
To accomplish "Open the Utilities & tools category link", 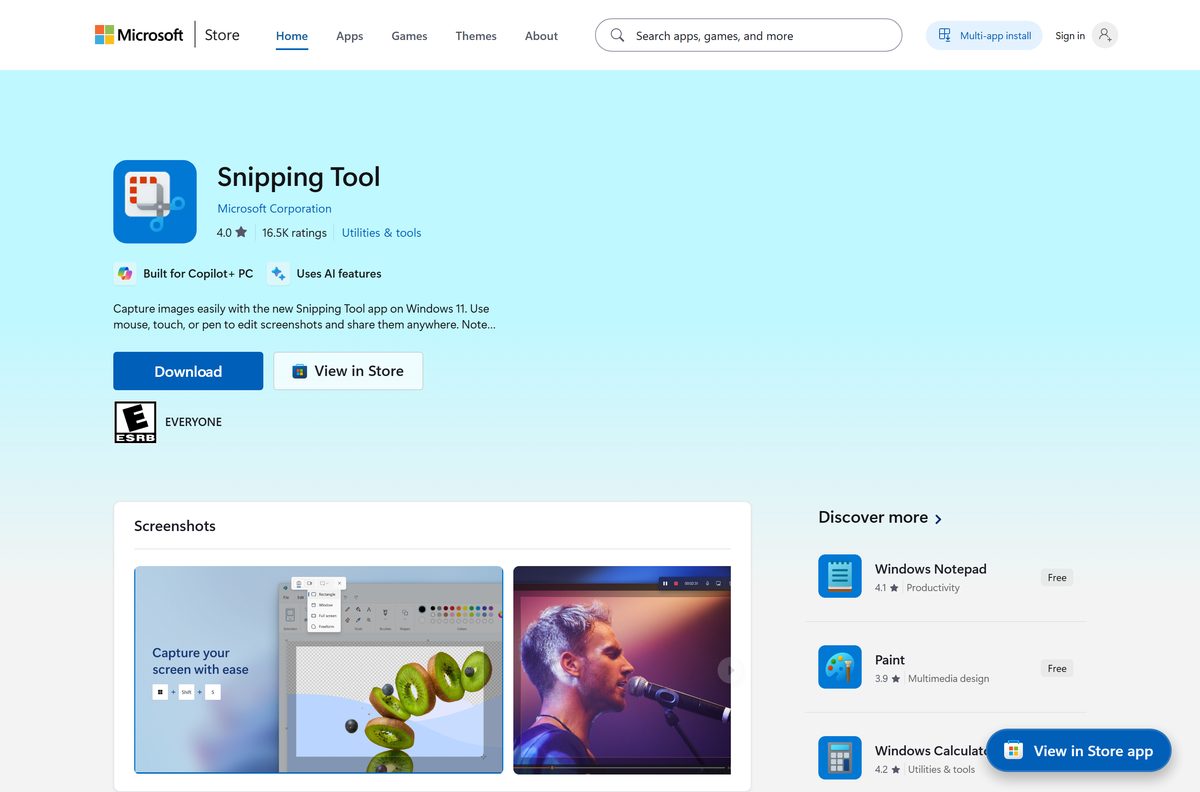I will (x=381, y=233).
